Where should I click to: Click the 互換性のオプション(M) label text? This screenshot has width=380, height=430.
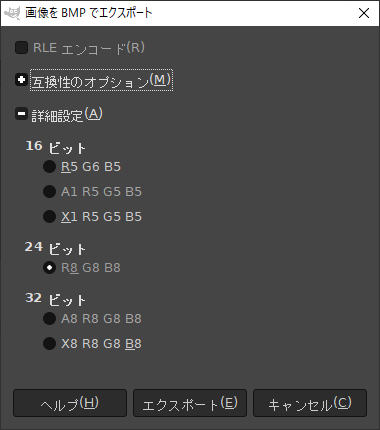[x=101, y=80]
